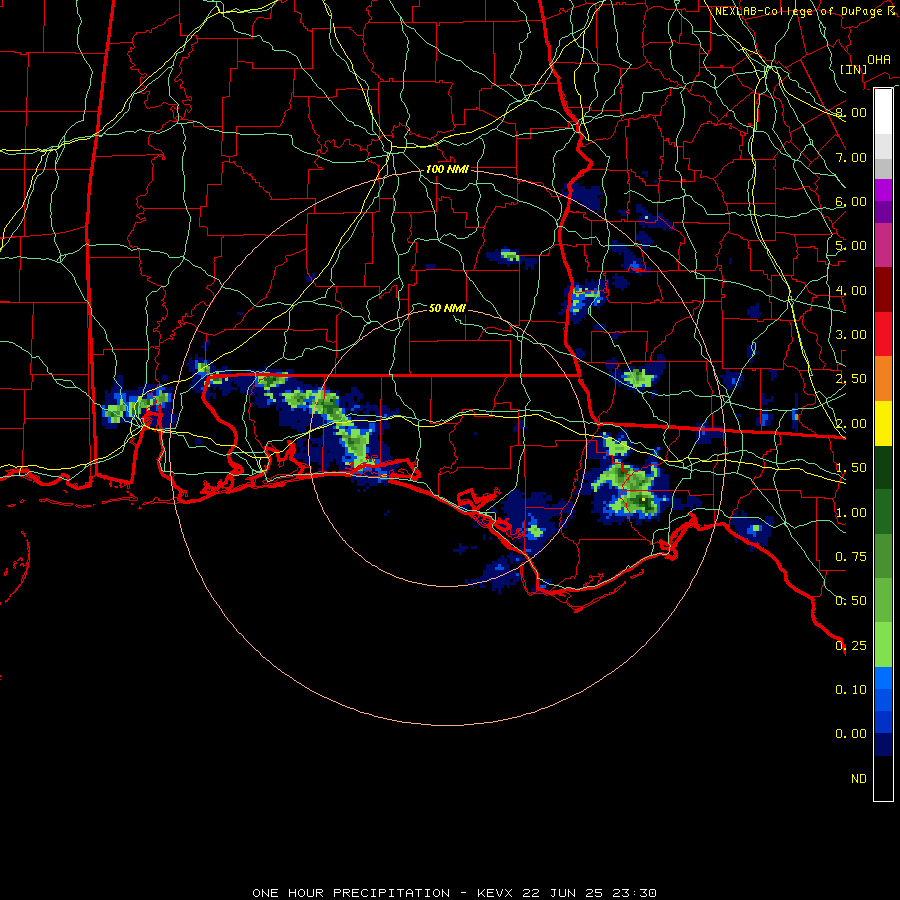900x900 pixels.
Task: Click the '5.00' legend value
Action: click(x=851, y=246)
